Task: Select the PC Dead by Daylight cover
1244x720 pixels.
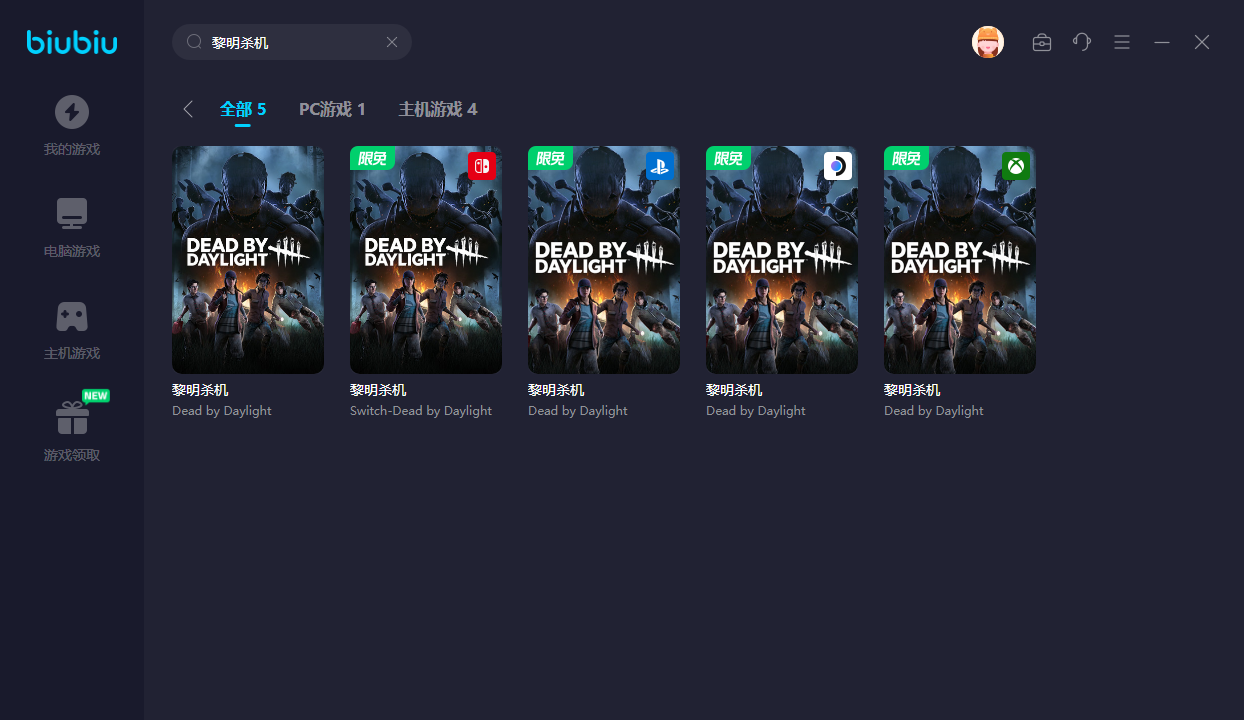Action: pyautogui.click(x=248, y=260)
